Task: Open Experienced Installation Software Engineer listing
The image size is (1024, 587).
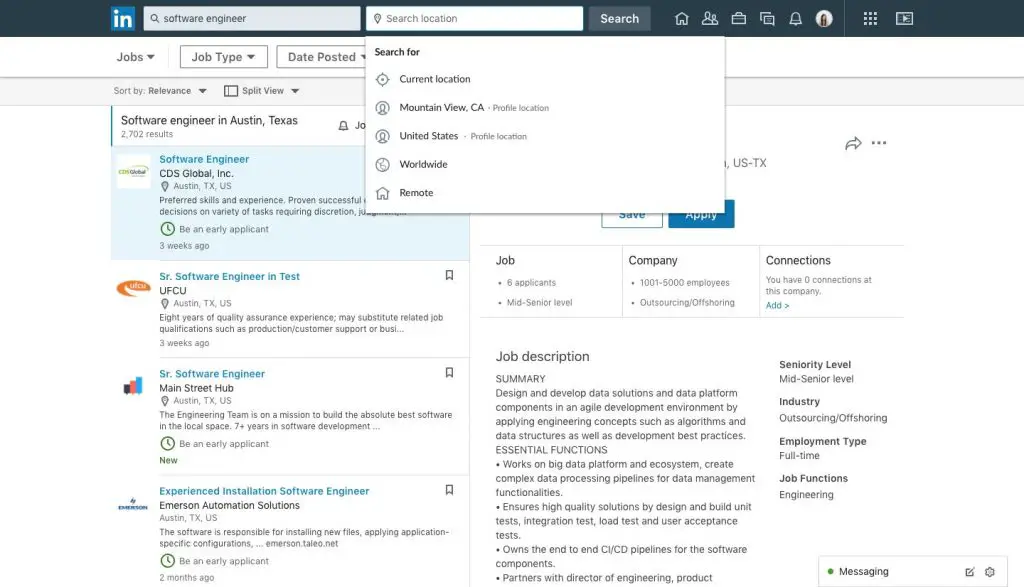Action: [x=264, y=491]
